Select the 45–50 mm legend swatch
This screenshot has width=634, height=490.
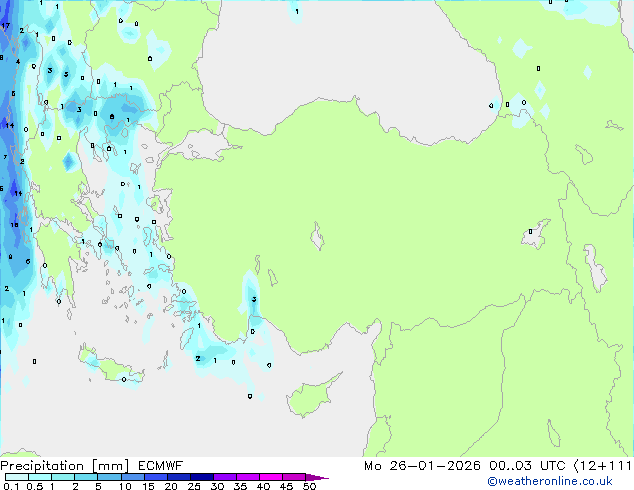[294, 477]
